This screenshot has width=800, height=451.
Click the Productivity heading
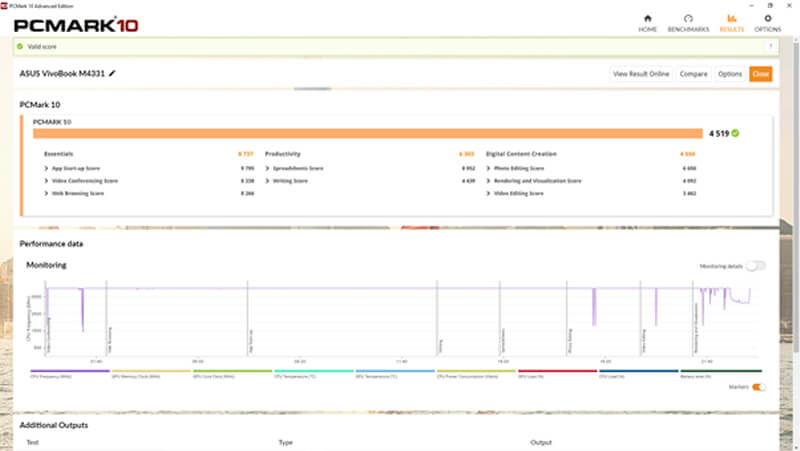click(283, 154)
